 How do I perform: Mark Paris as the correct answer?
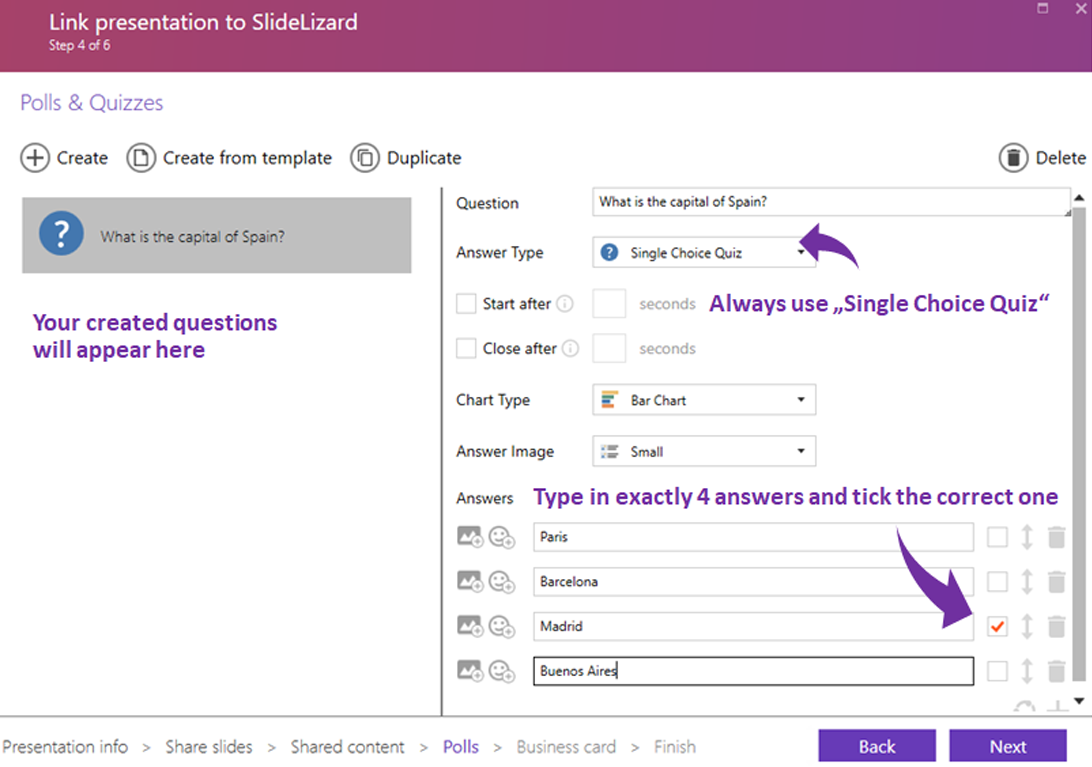[997, 537]
